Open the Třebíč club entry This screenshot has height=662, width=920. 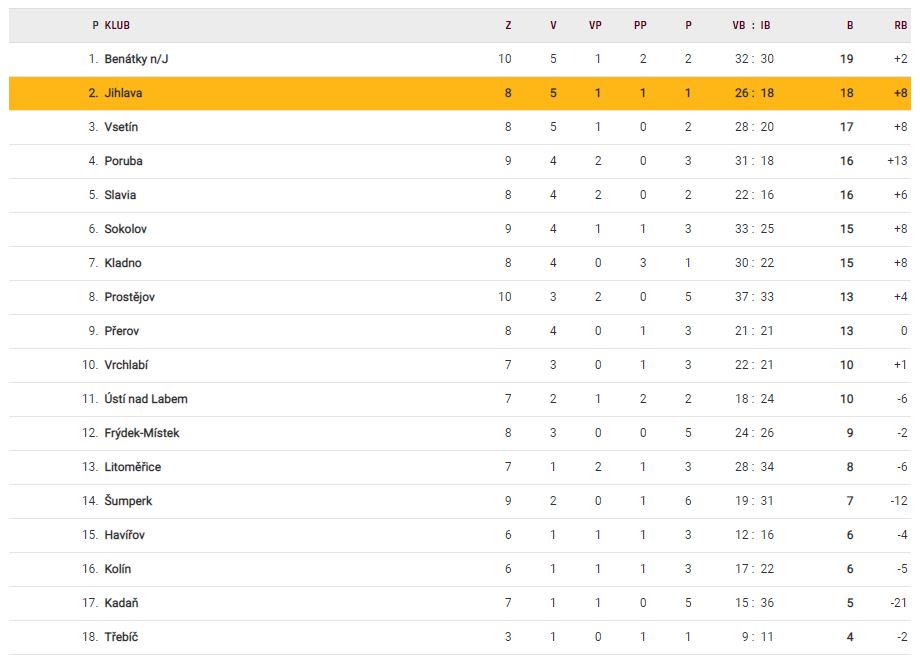click(x=120, y=637)
